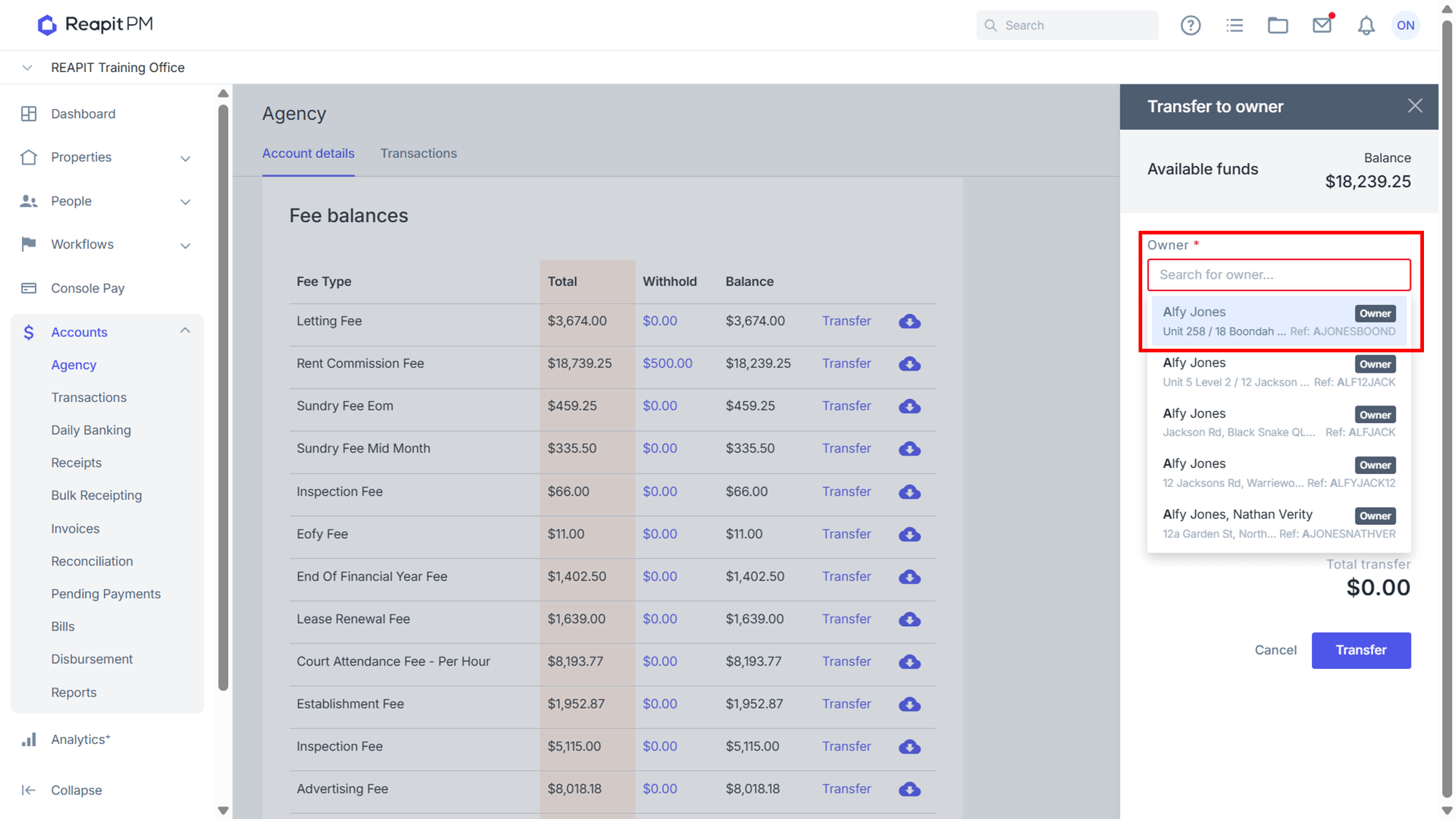This screenshot has width=1456, height=819.
Task: Switch to the Transactions tab
Action: (419, 154)
